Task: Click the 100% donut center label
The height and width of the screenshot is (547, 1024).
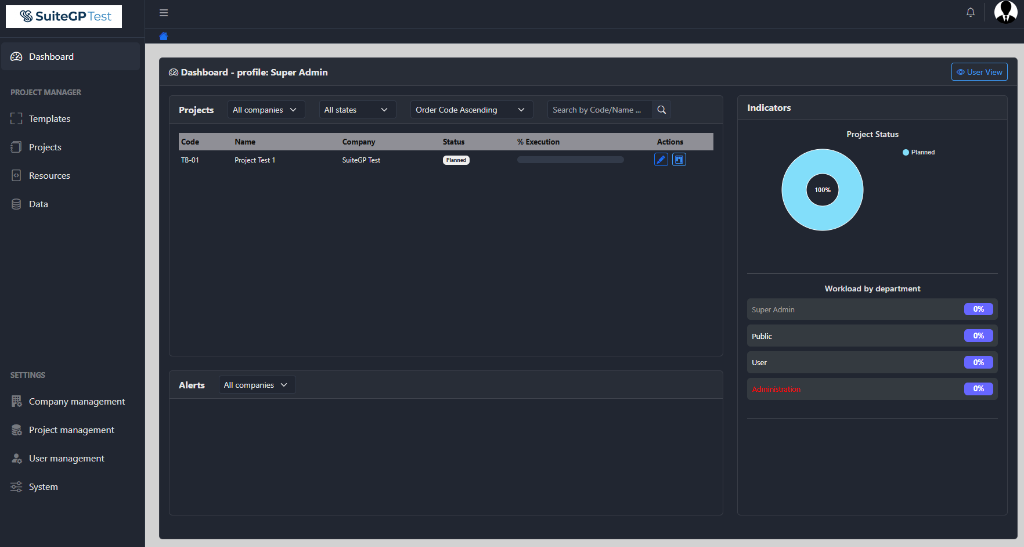Action: pos(822,190)
